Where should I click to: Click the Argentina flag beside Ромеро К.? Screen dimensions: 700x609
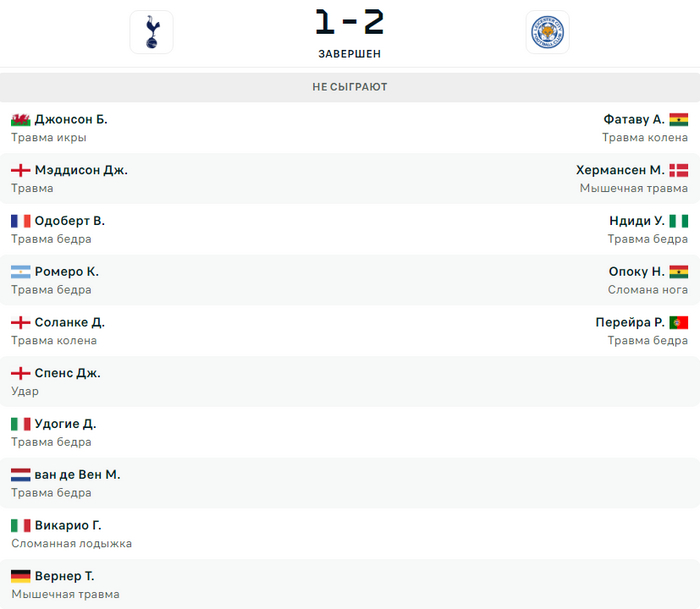pos(20,272)
